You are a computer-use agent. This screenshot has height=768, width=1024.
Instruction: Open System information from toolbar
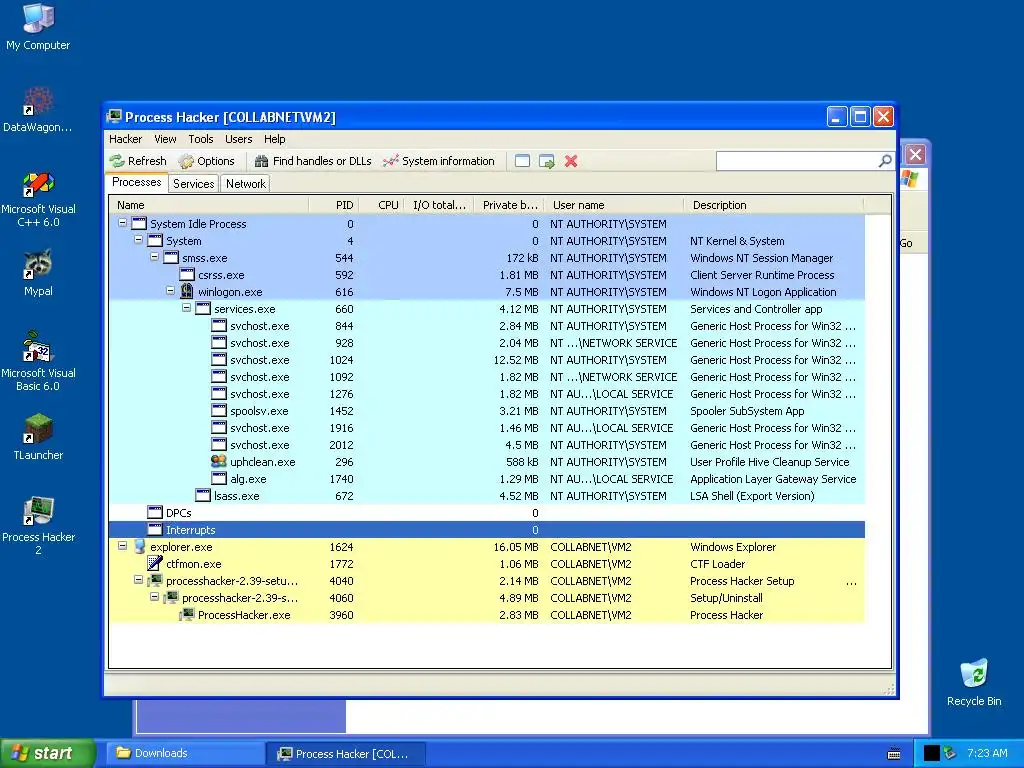[439, 161]
